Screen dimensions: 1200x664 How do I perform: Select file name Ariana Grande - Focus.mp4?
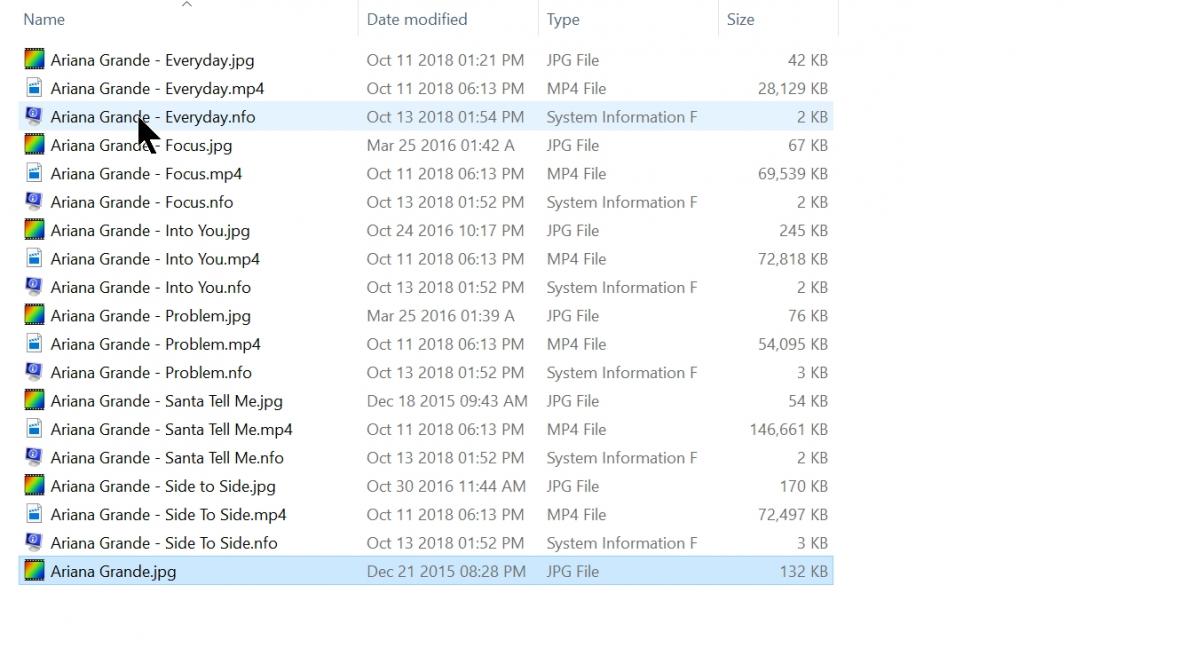coord(146,173)
